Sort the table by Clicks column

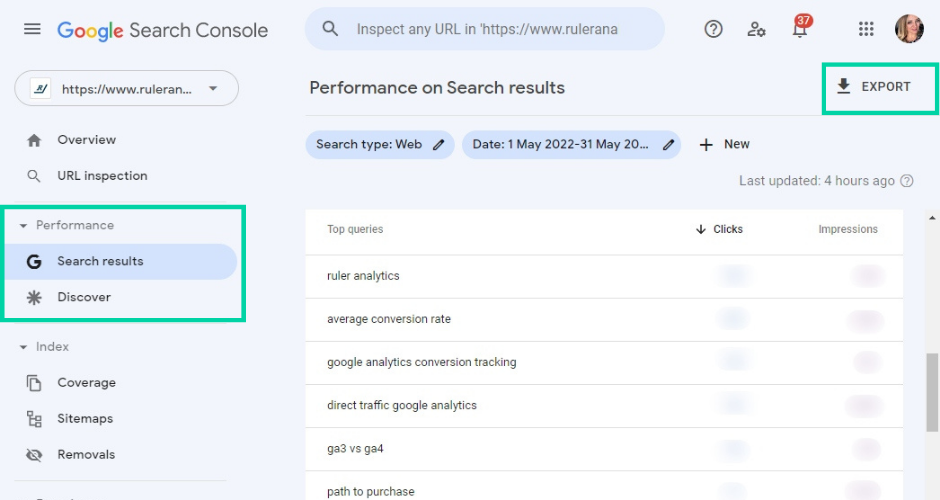(x=720, y=229)
